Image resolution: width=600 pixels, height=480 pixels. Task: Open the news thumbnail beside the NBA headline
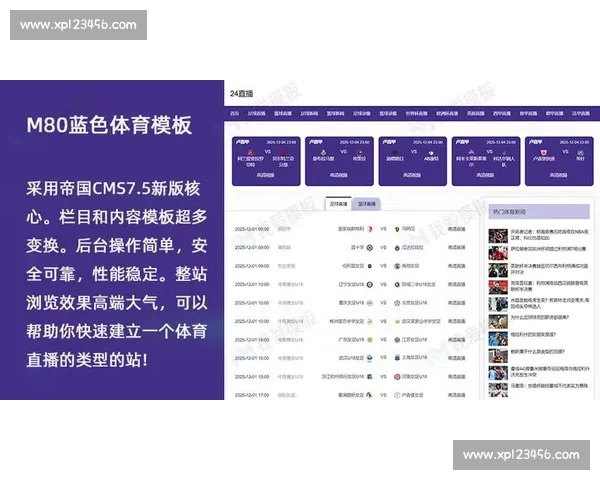(x=498, y=236)
